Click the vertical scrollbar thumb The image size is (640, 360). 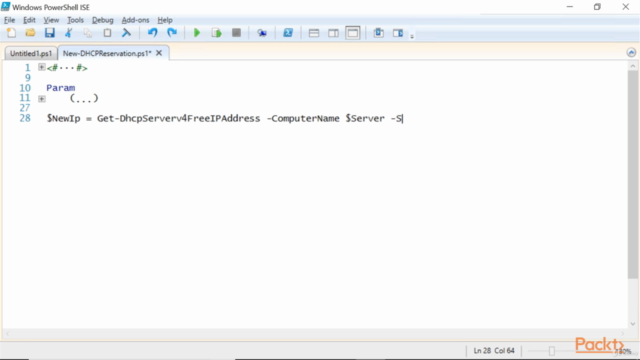pyautogui.click(x=633, y=175)
